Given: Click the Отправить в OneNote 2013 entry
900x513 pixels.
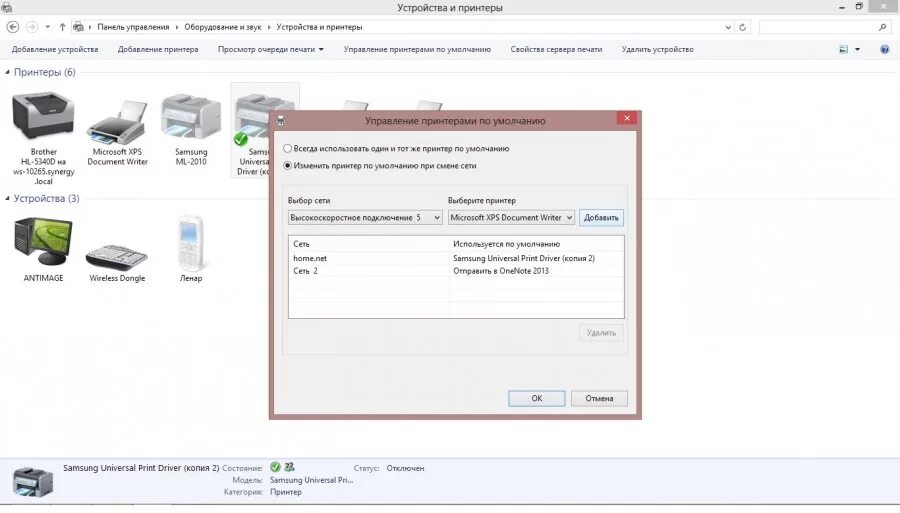Looking at the screenshot, I should tap(501, 271).
